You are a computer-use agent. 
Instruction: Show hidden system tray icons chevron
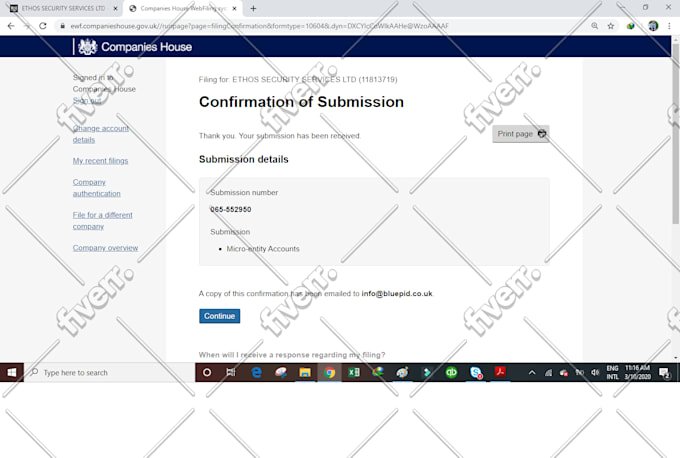(532, 373)
